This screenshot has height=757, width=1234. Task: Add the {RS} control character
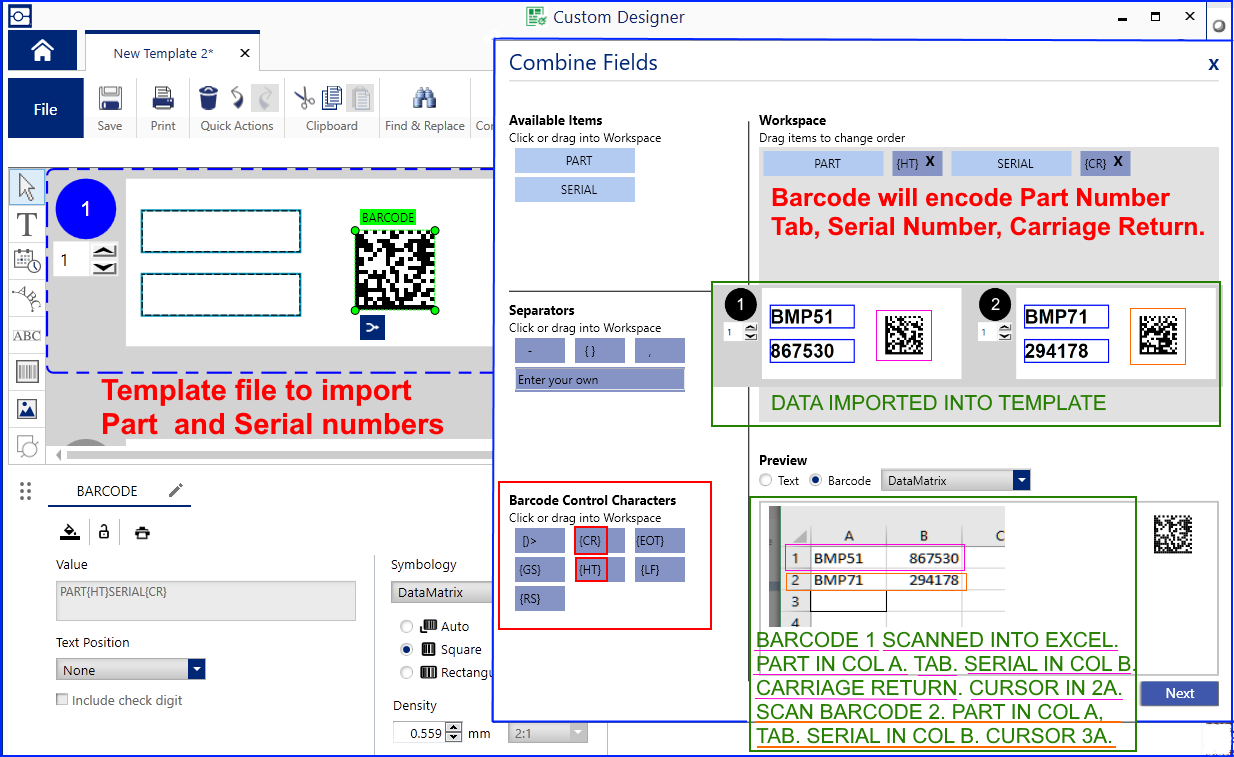coord(540,599)
